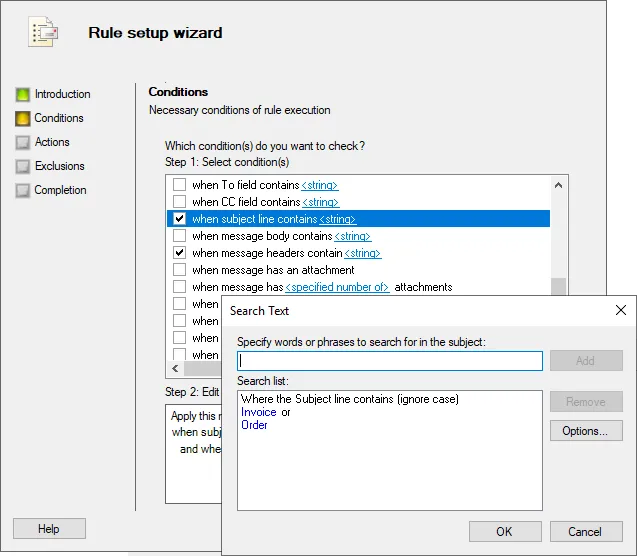637x556 pixels.
Task: Click the yellow Conditions step icon
Action: point(23,119)
